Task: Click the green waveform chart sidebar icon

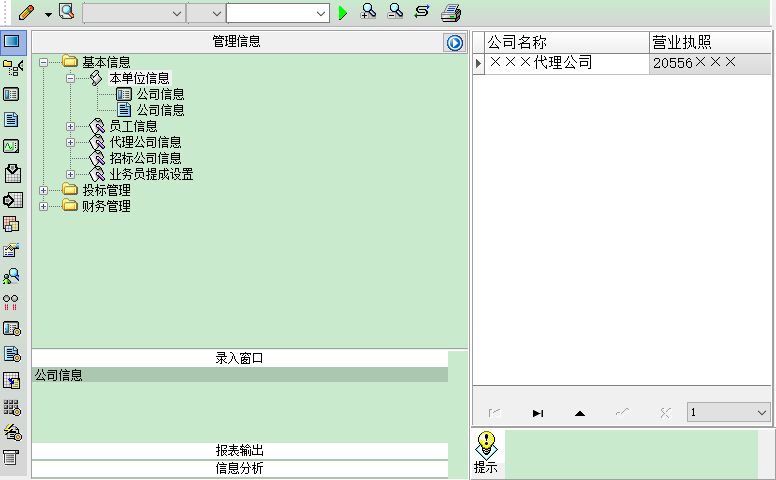Action: pos(11,146)
